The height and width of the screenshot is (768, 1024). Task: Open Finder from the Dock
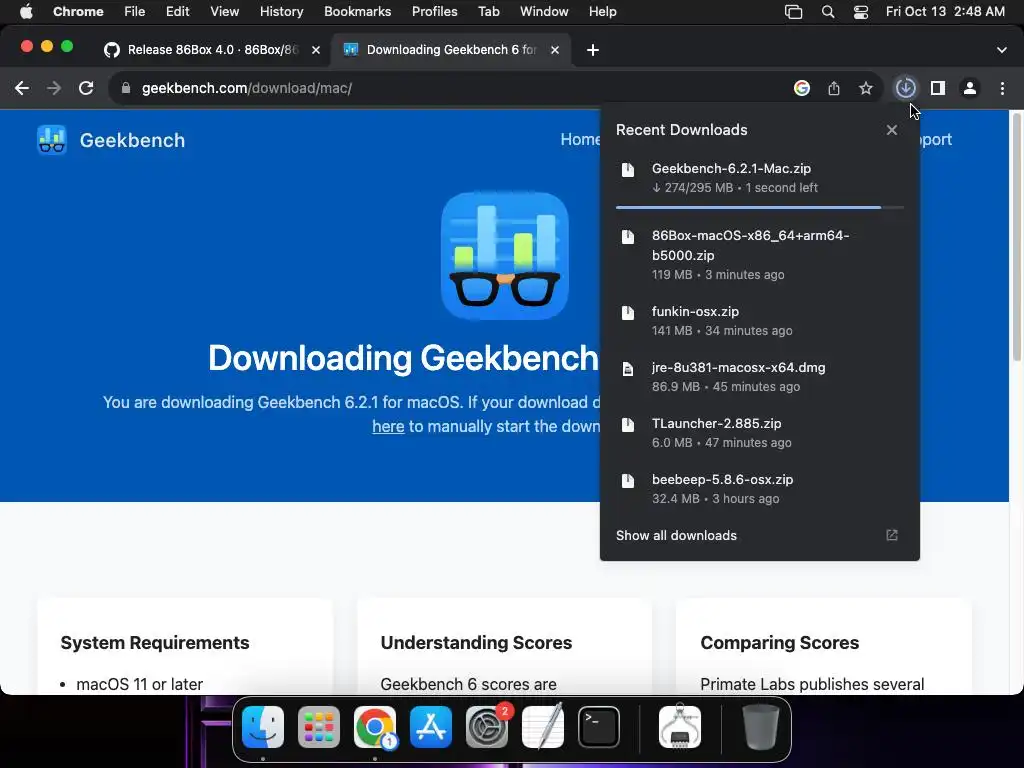coord(263,727)
